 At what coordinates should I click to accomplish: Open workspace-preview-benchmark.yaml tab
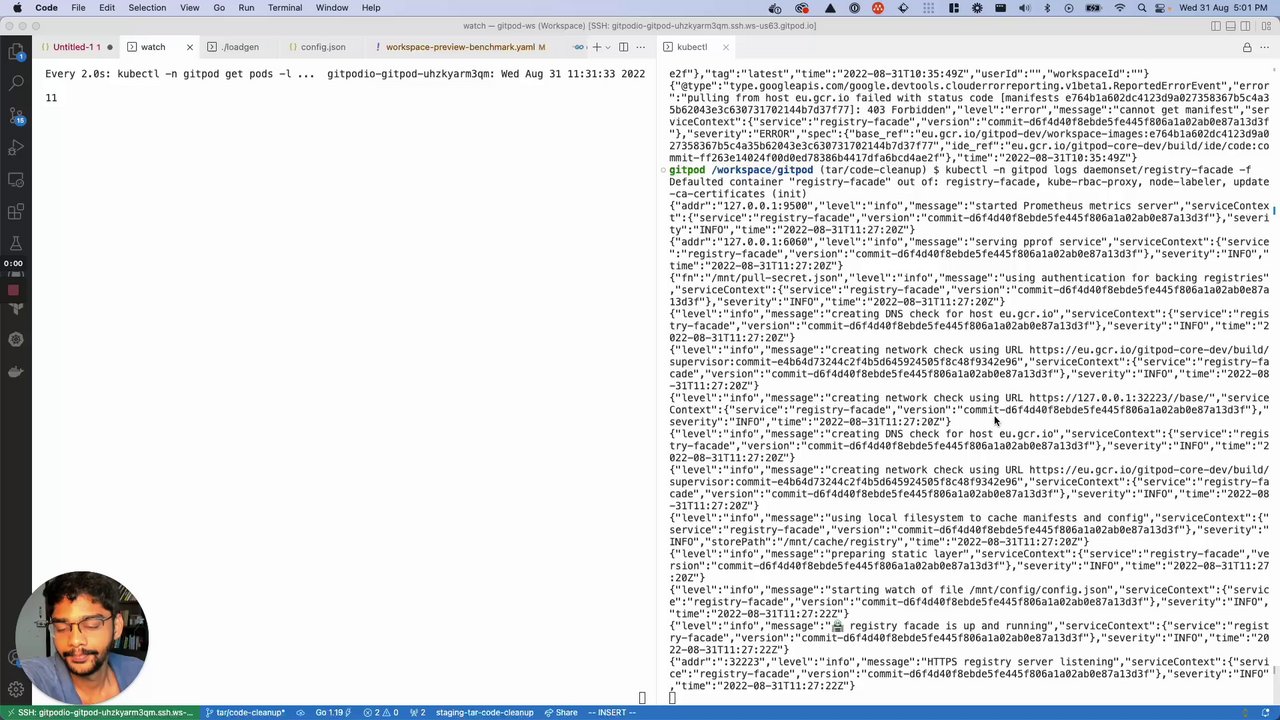[x=460, y=47]
